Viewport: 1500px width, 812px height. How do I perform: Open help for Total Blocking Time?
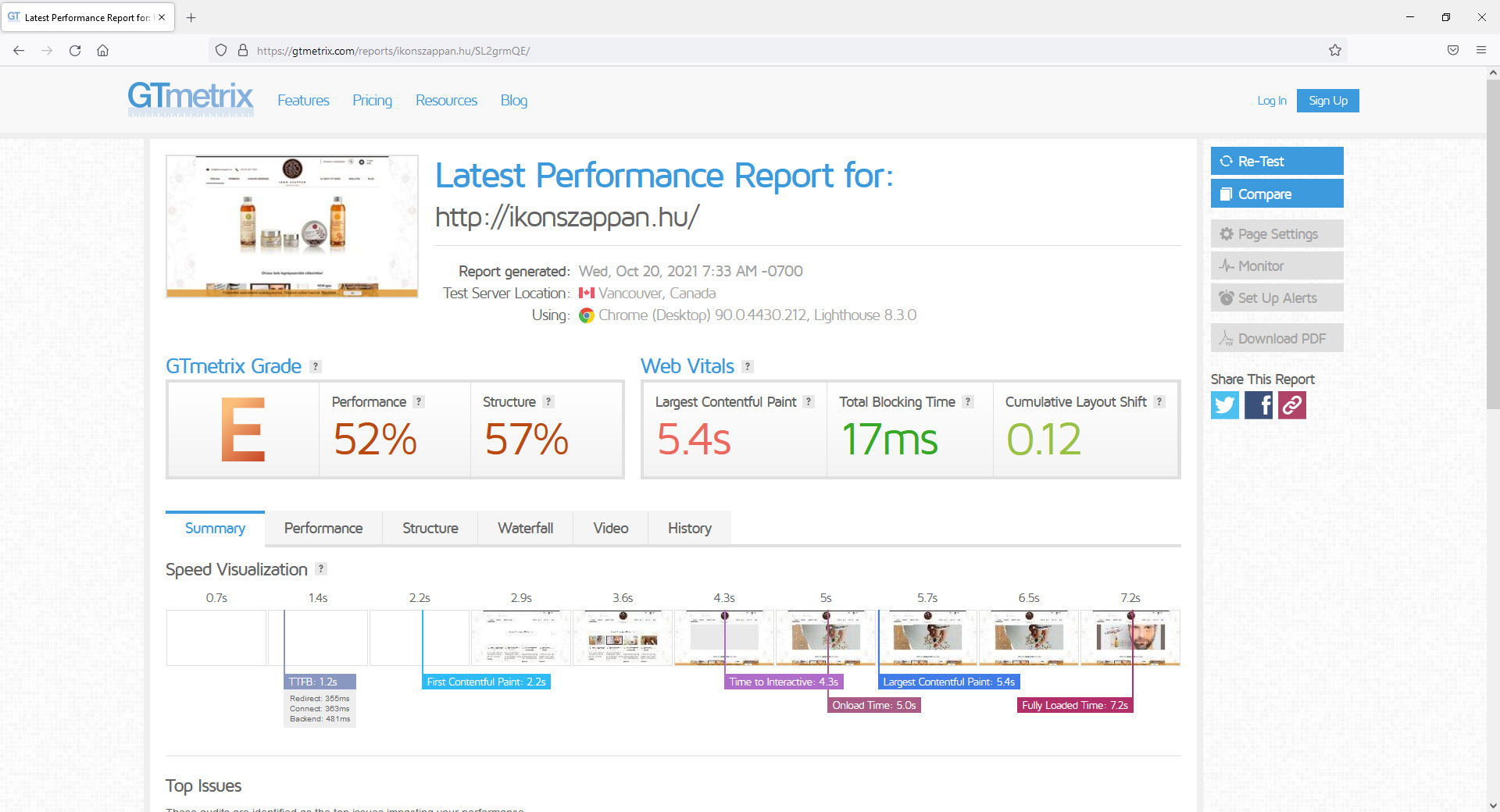coord(968,401)
